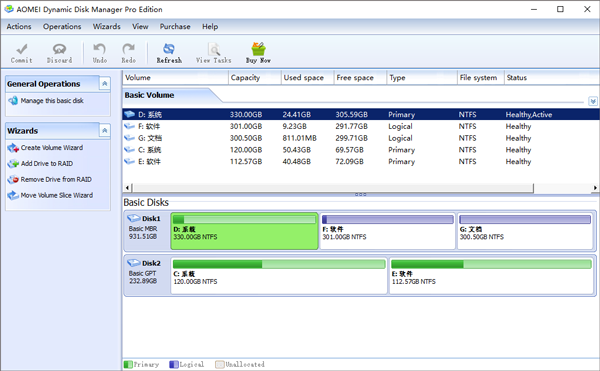This screenshot has width=600, height=371.
Task: Click the Create Volume Wizard icon
Action: pos(13,148)
